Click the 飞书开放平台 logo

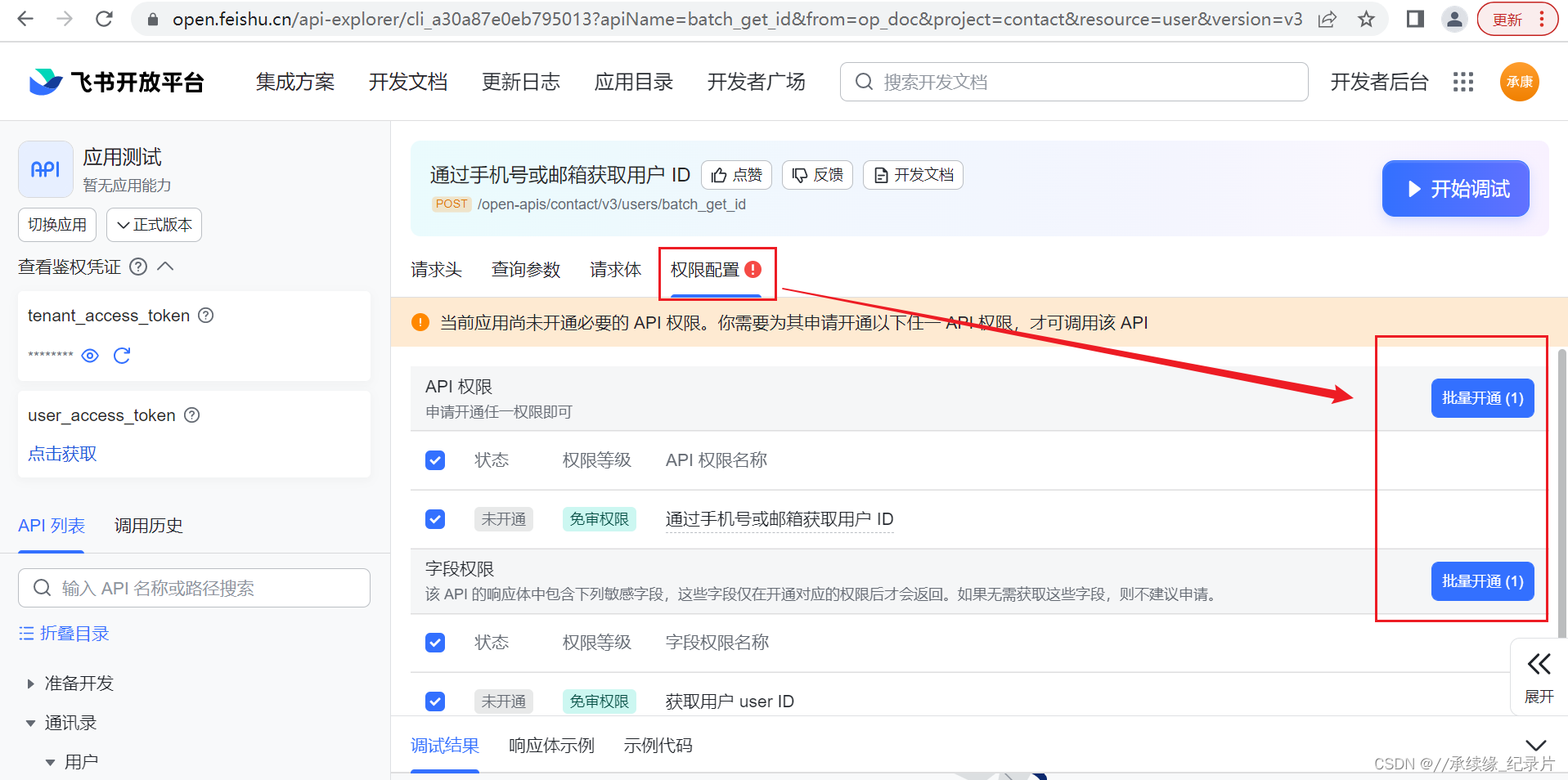pyautogui.click(x=116, y=82)
